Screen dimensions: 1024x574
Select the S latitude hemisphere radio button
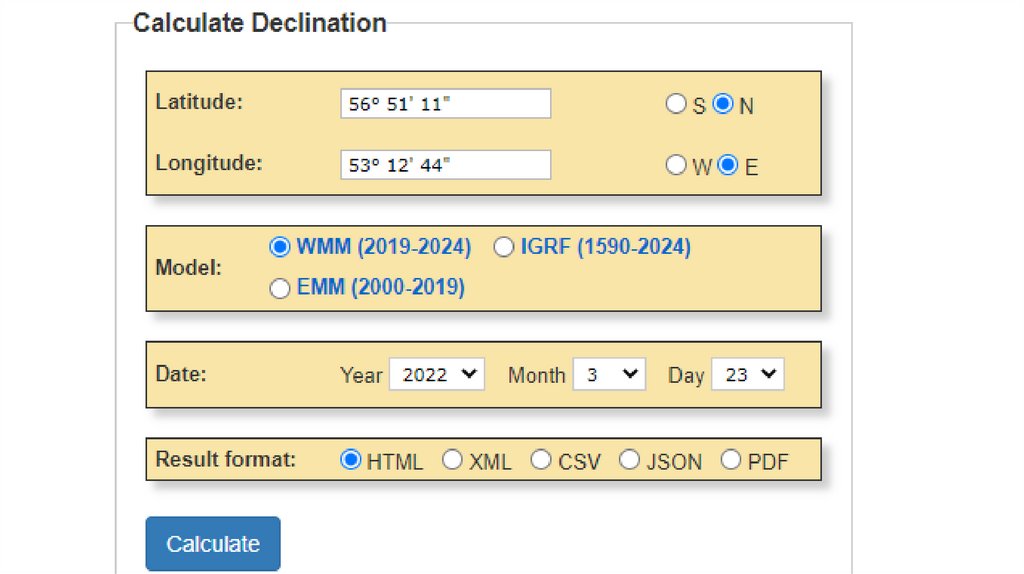pyautogui.click(x=676, y=104)
